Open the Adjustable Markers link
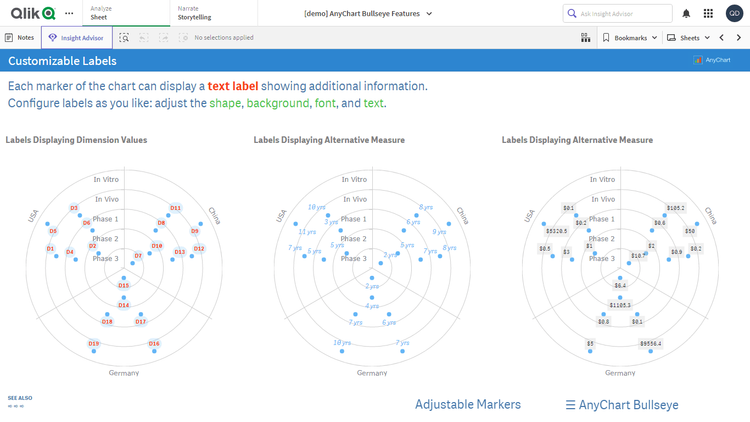The height and width of the screenshot is (422, 750). [x=467, y=404]
